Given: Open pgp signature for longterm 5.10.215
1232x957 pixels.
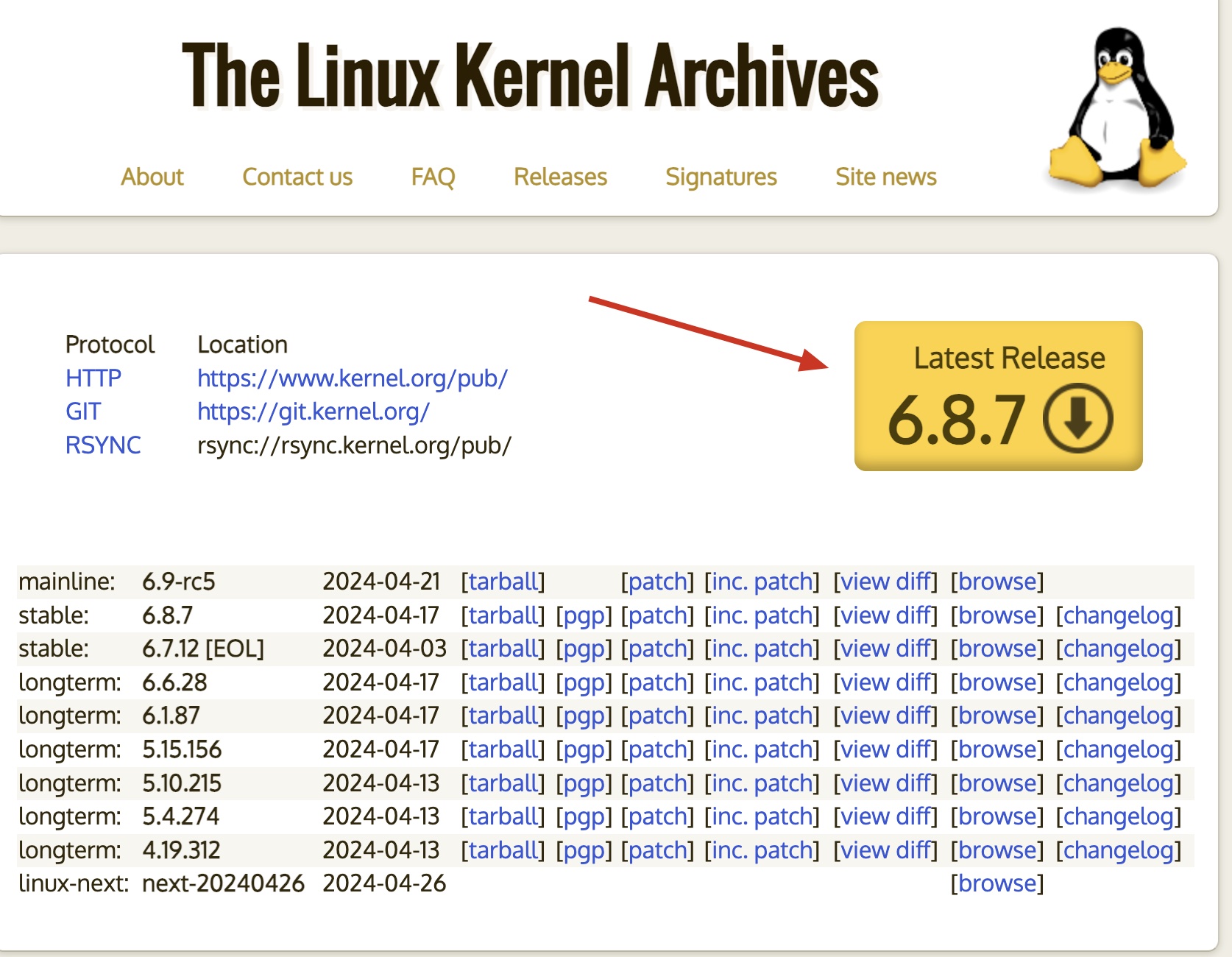Looking at the screenshot, I should click(x=584, y=783).
